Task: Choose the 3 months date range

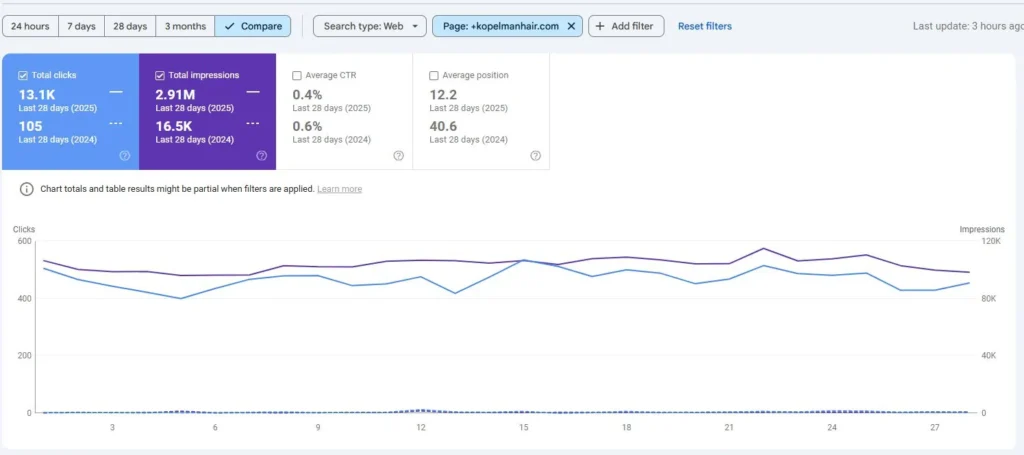Action: coord(185,26)
